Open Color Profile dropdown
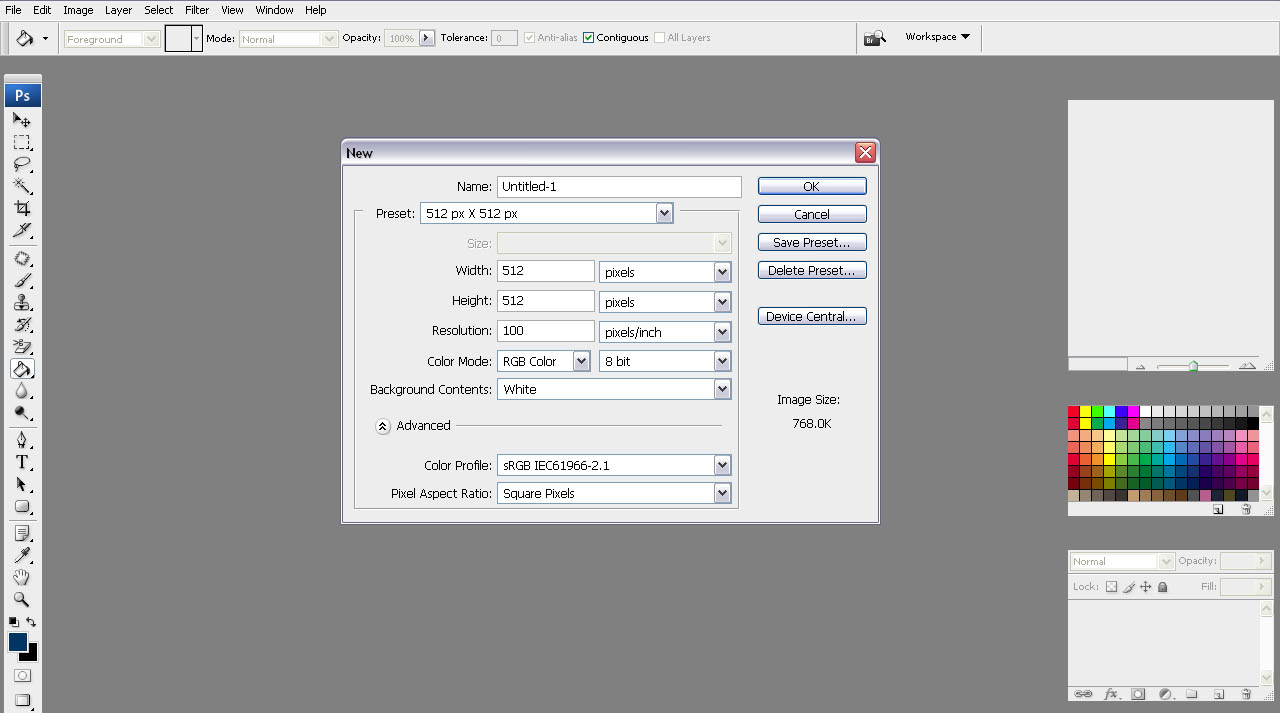 point(722,465)
